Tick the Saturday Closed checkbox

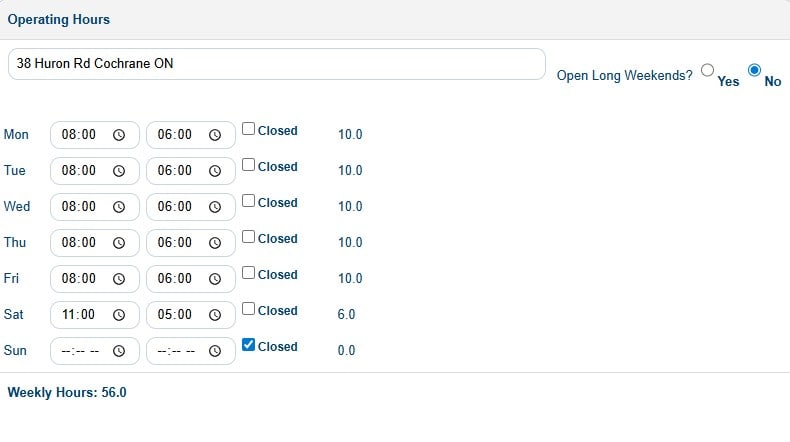point(249,310)
